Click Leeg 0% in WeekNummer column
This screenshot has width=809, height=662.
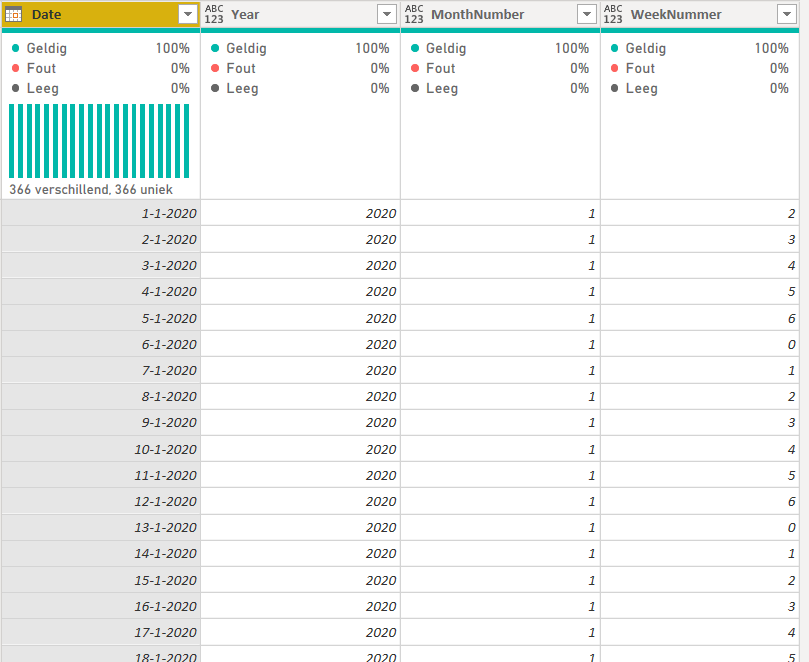[700, 88]
